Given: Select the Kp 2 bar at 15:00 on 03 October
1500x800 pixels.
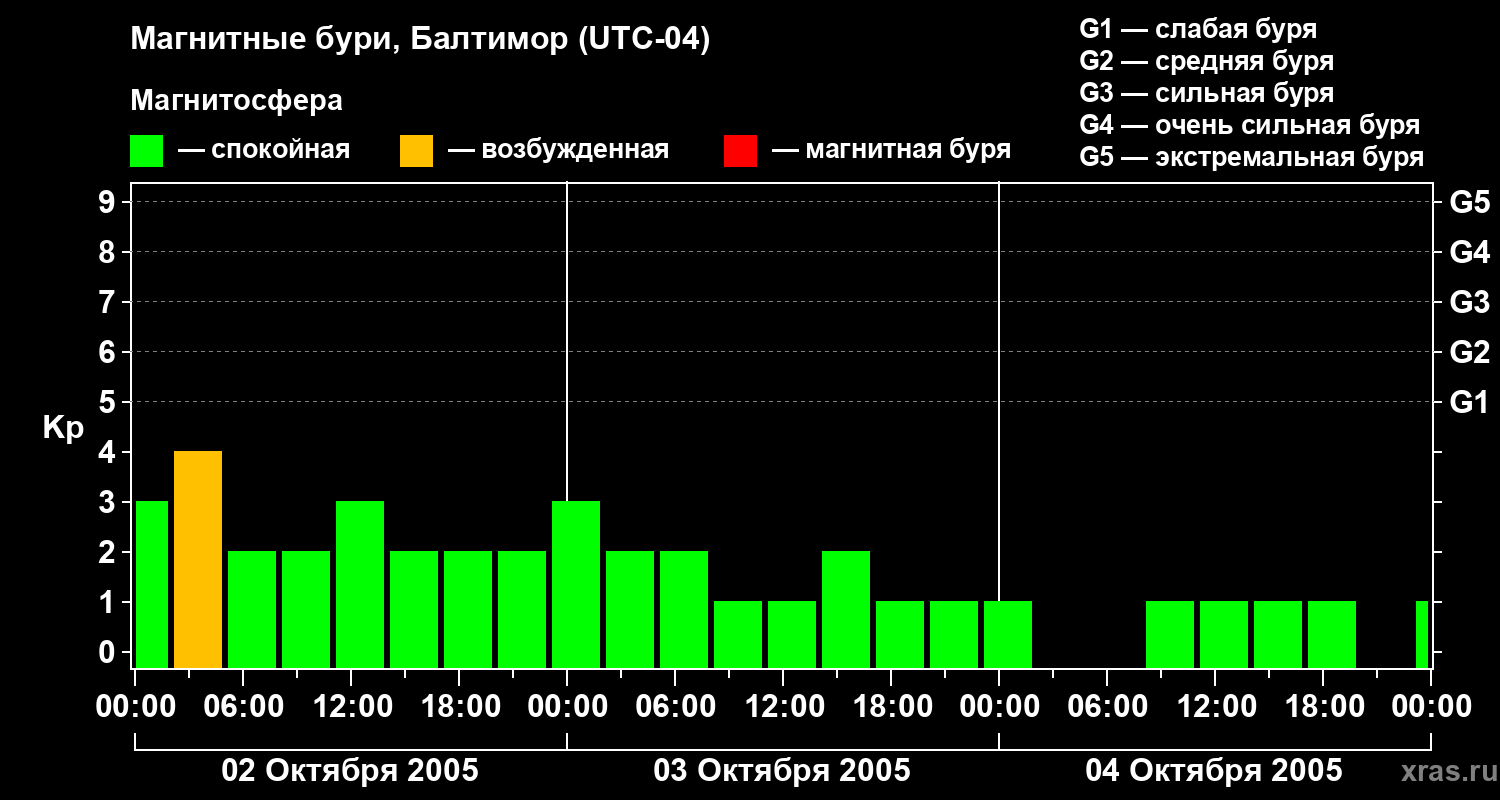Looking at the screenshot, I should click(846, 610).
